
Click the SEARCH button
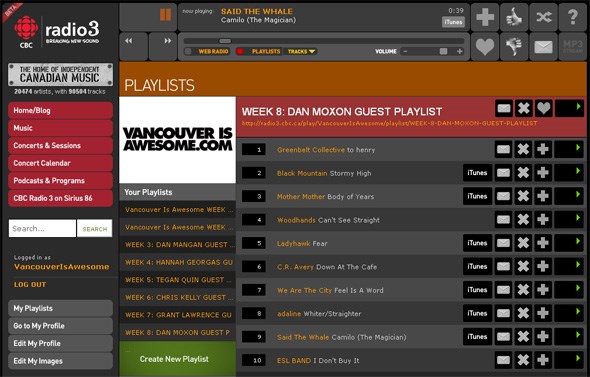point(94,228)
